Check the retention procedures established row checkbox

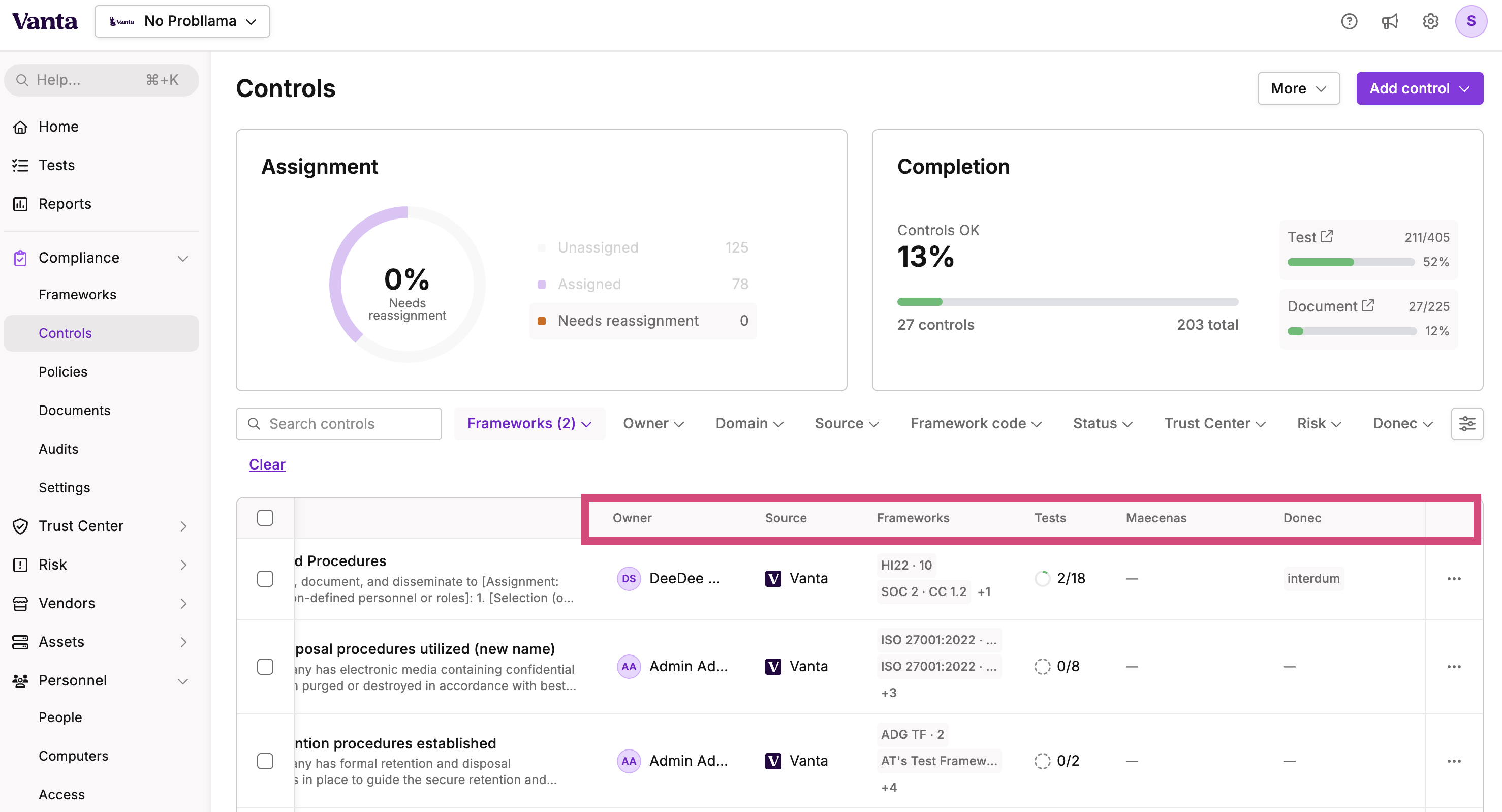[265, 761]
